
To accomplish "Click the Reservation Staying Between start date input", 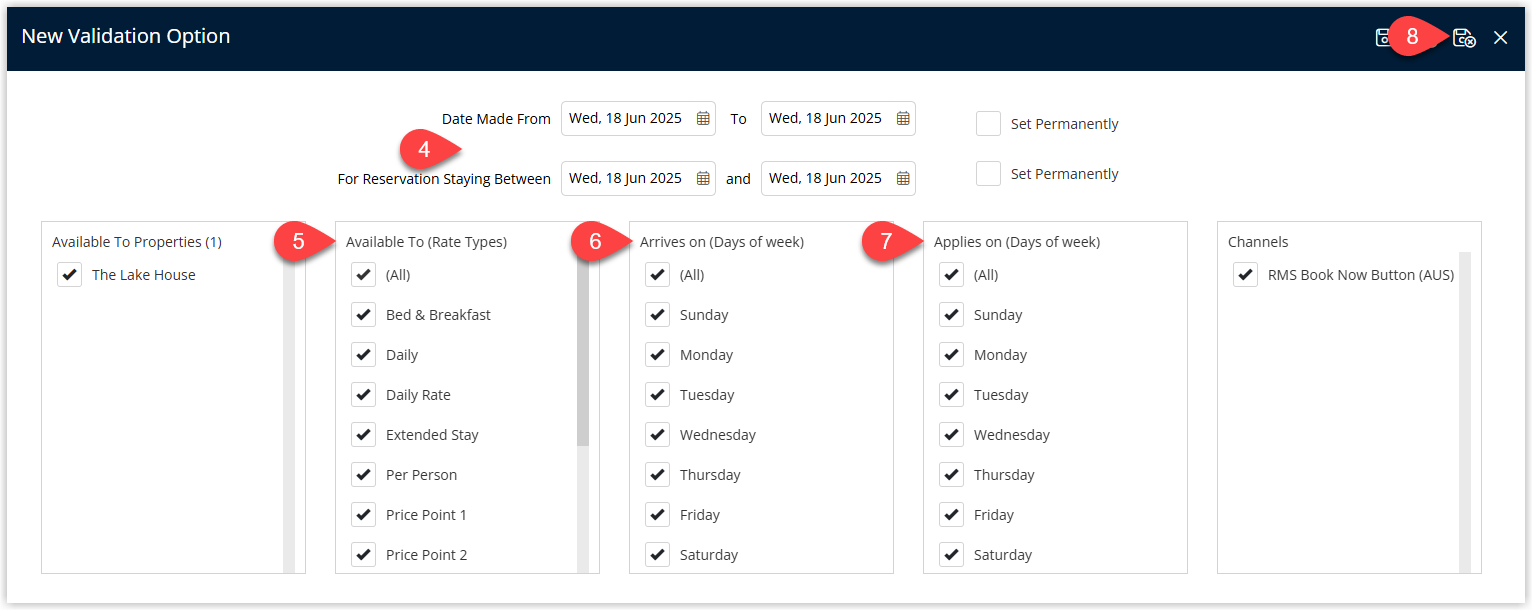I will click(638, 178).
